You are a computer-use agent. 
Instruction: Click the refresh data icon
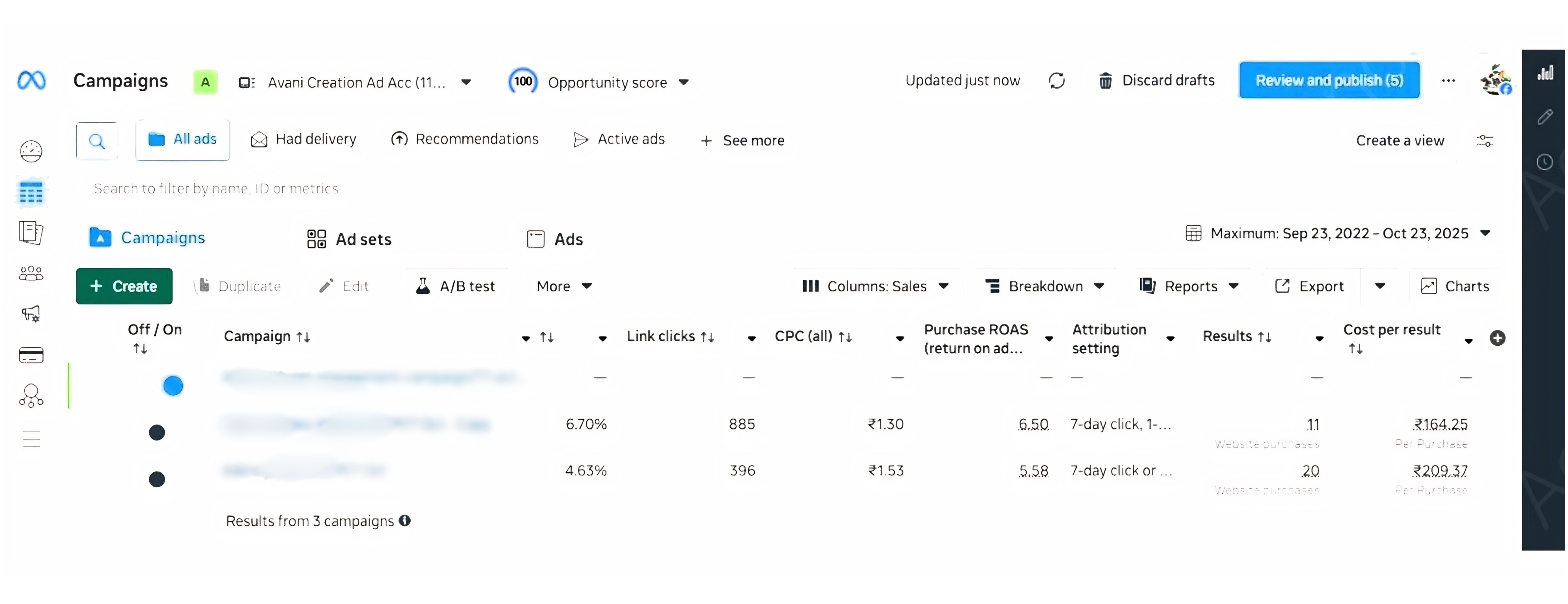[1057, 80]
